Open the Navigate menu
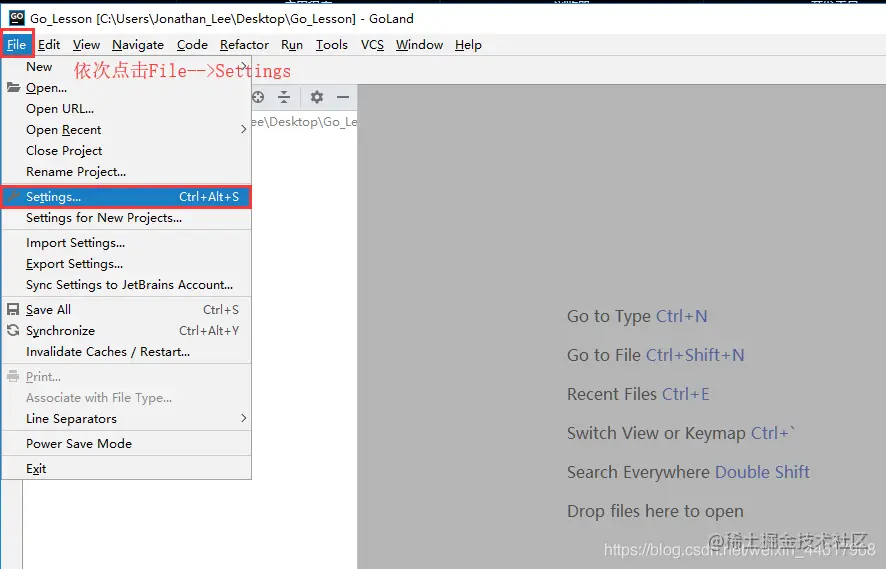The image size is (886, 569). 138,45
